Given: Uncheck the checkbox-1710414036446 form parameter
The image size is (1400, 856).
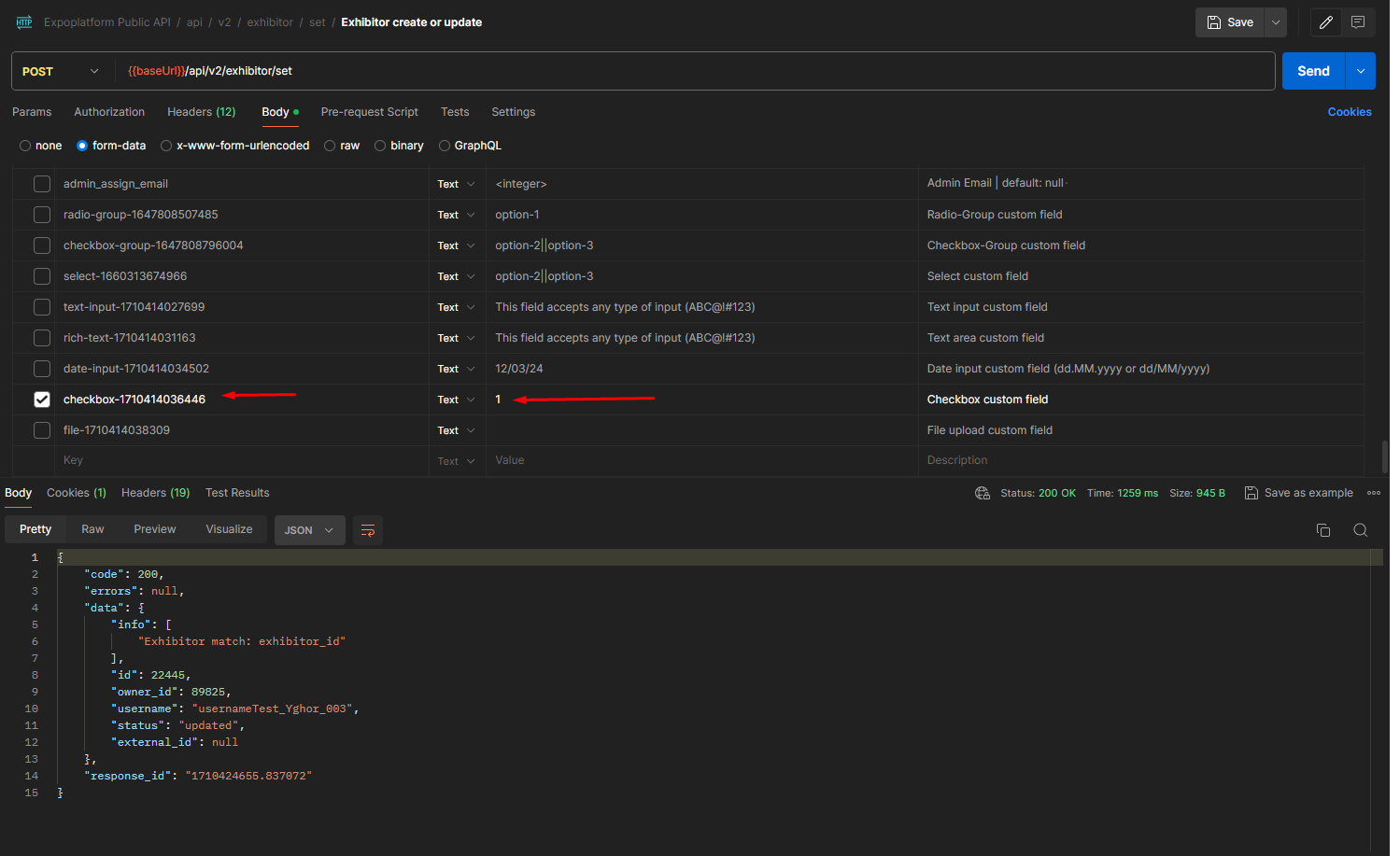Looking at the screenshot, I should click(41, 399).
